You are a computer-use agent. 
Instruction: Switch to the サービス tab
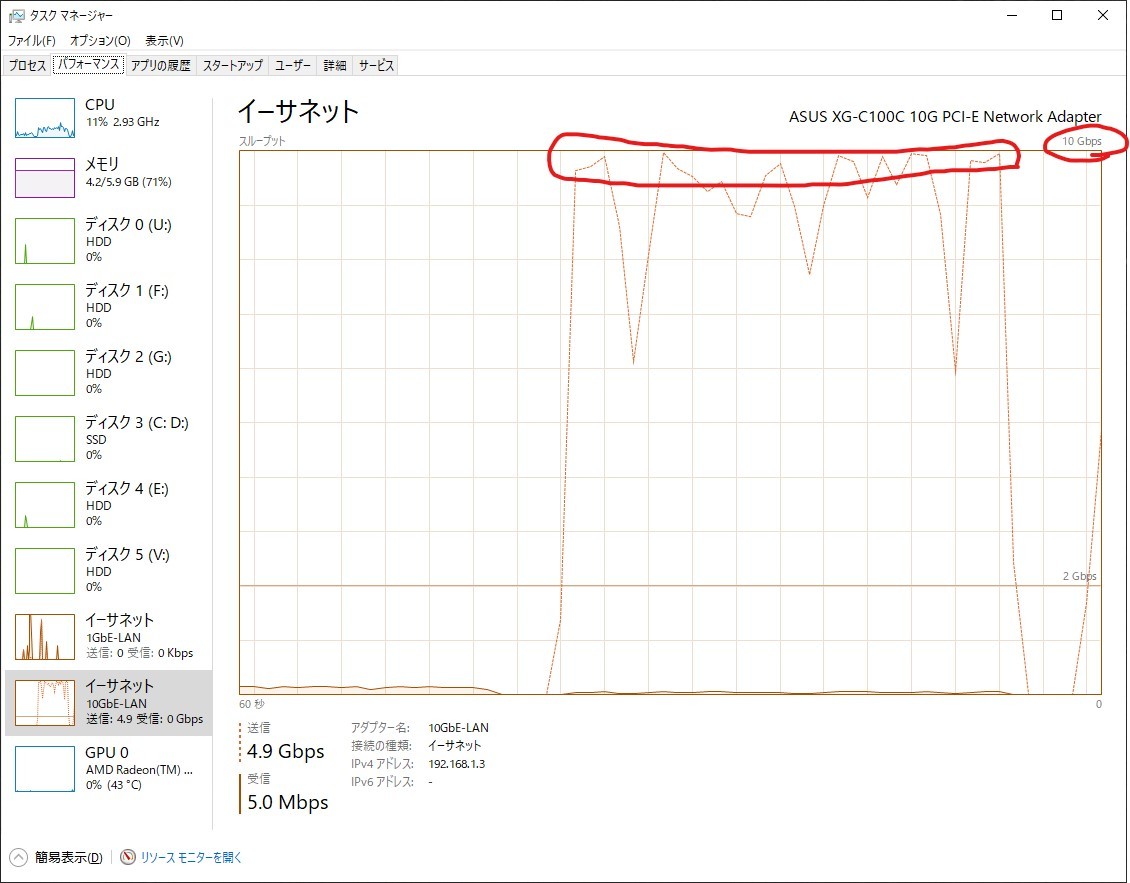coord(376,66)
